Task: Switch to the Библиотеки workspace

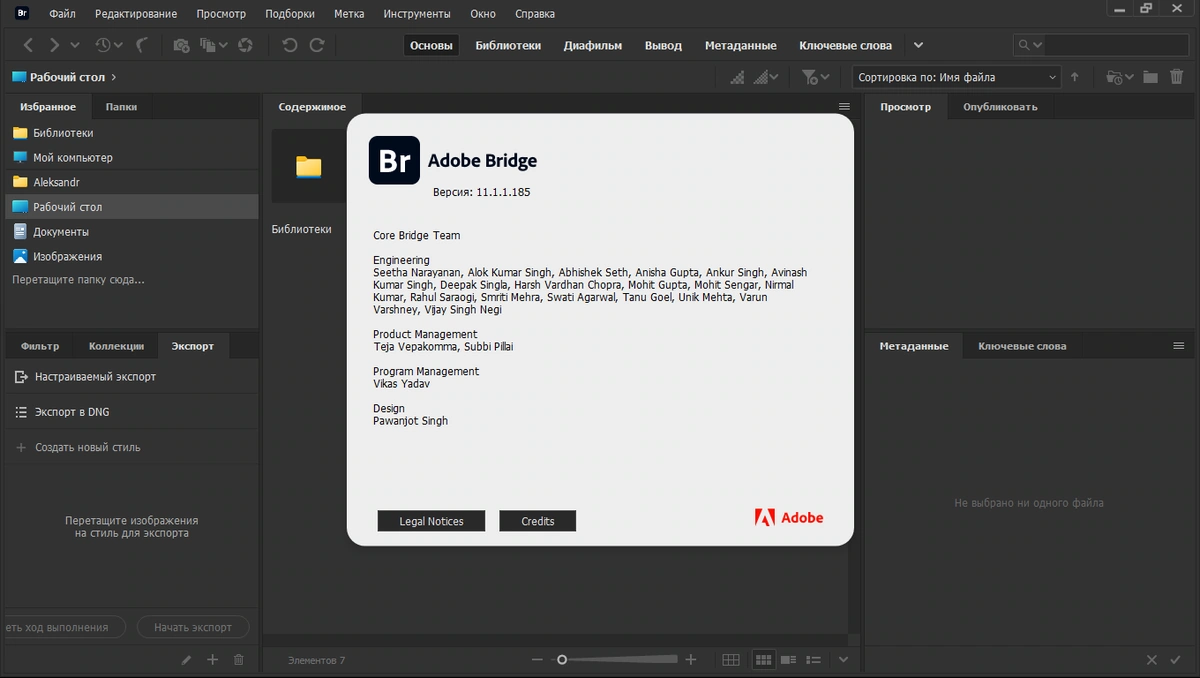Action: click(x=508, y=45)
